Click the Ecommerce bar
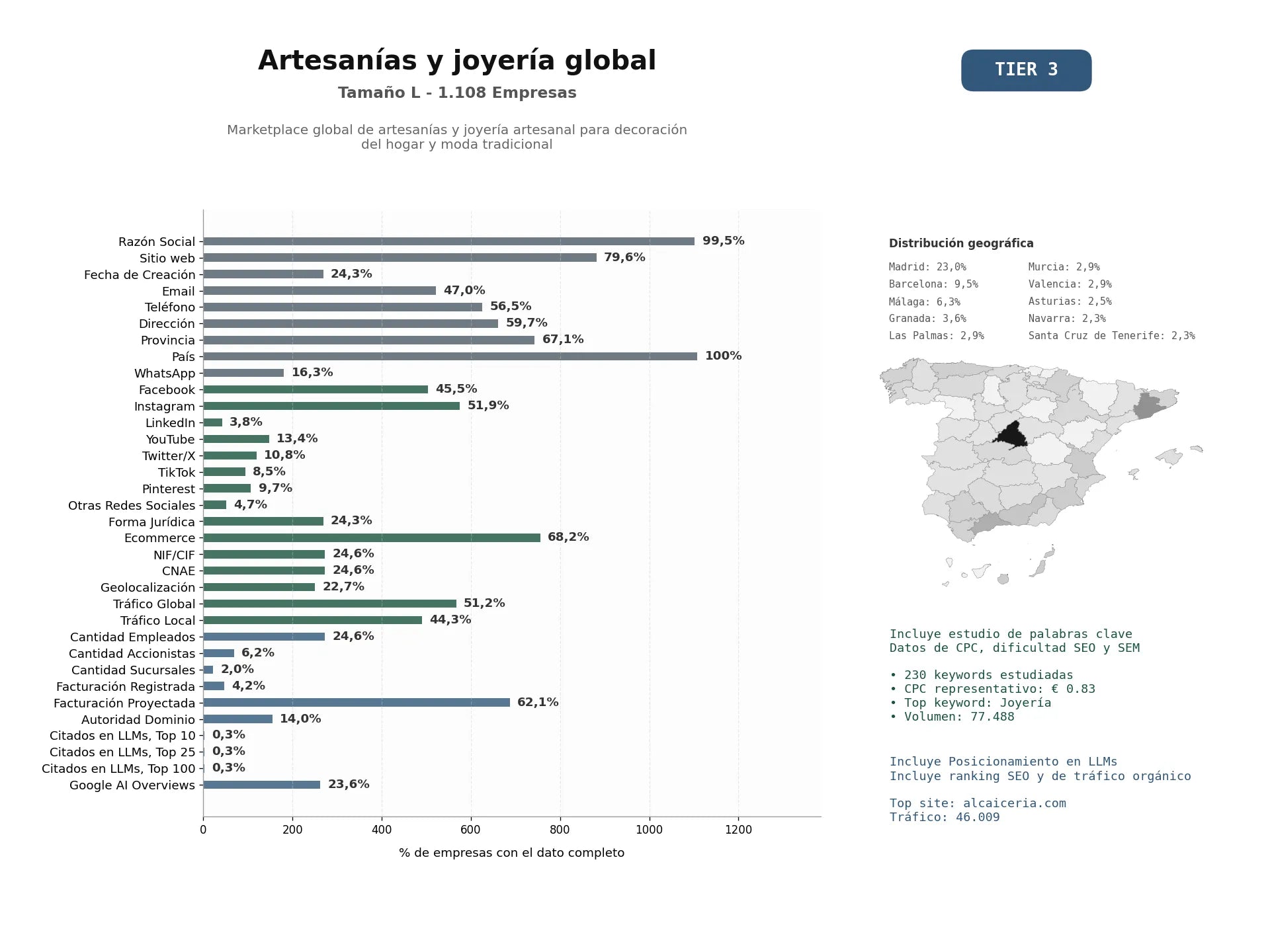The width and height of the screenshot is (1270, 952). pyautogui.click(x=372, y=538)
